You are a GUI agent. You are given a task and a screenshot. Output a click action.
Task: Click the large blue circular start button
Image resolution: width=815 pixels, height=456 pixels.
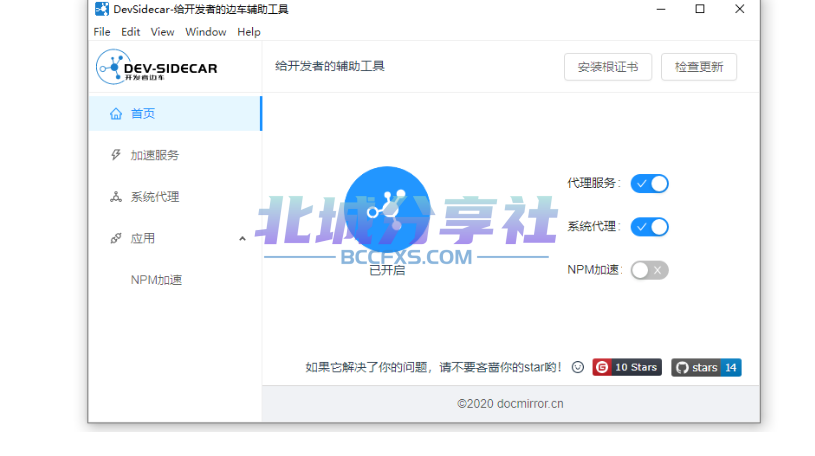click(x=387, y=210)
